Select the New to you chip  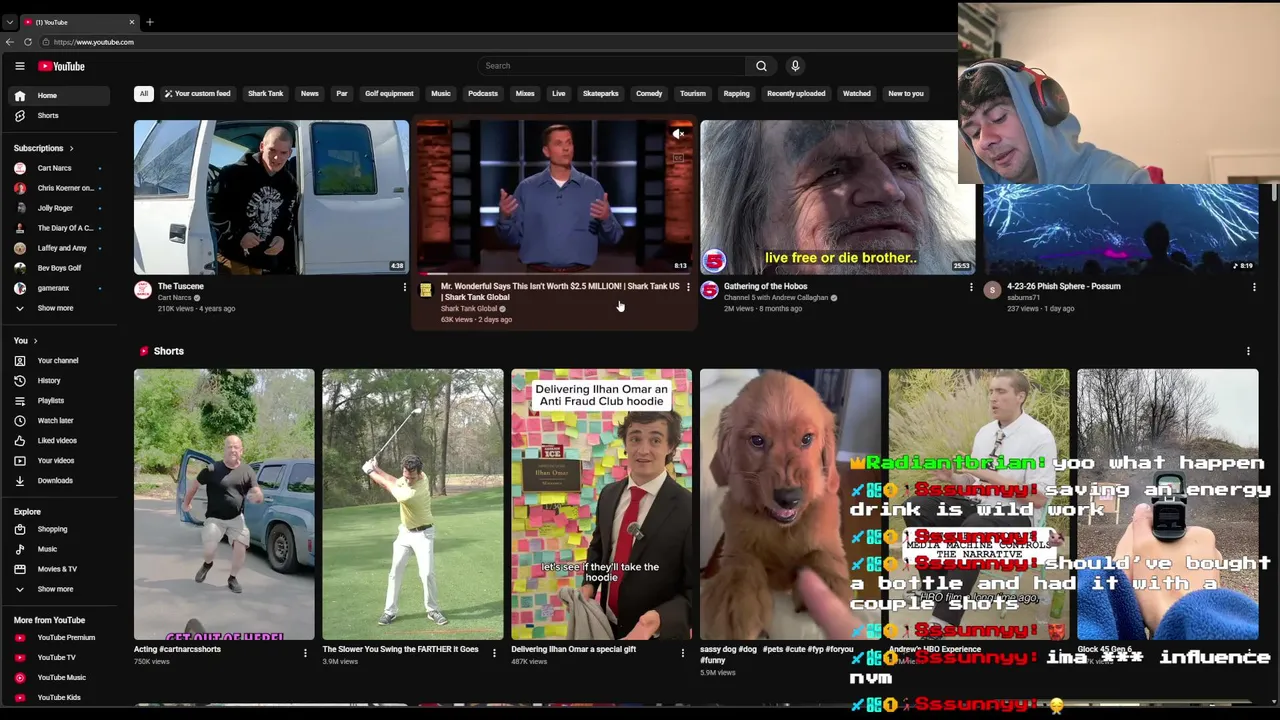coord(906,94)
